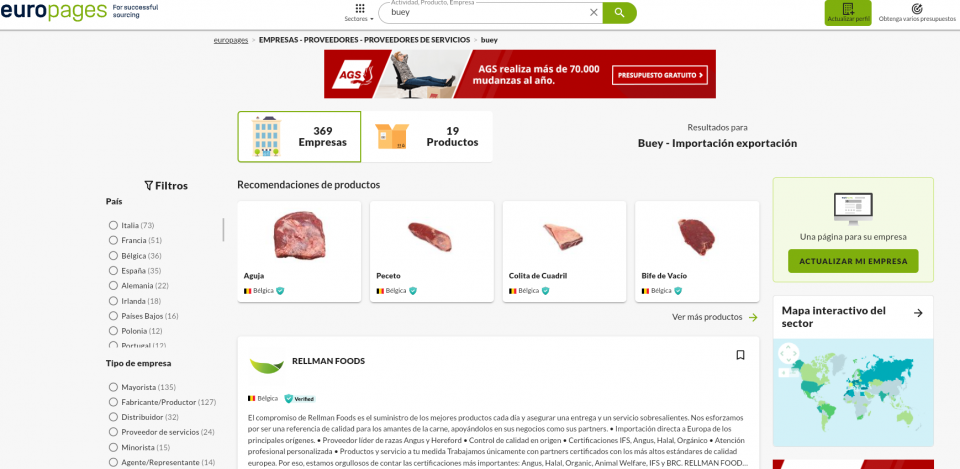Click the country filter list scrollbar
Image resolution: width=960 pixels, height=469 pixels.
pyautogui.click(x=223, y=230)
